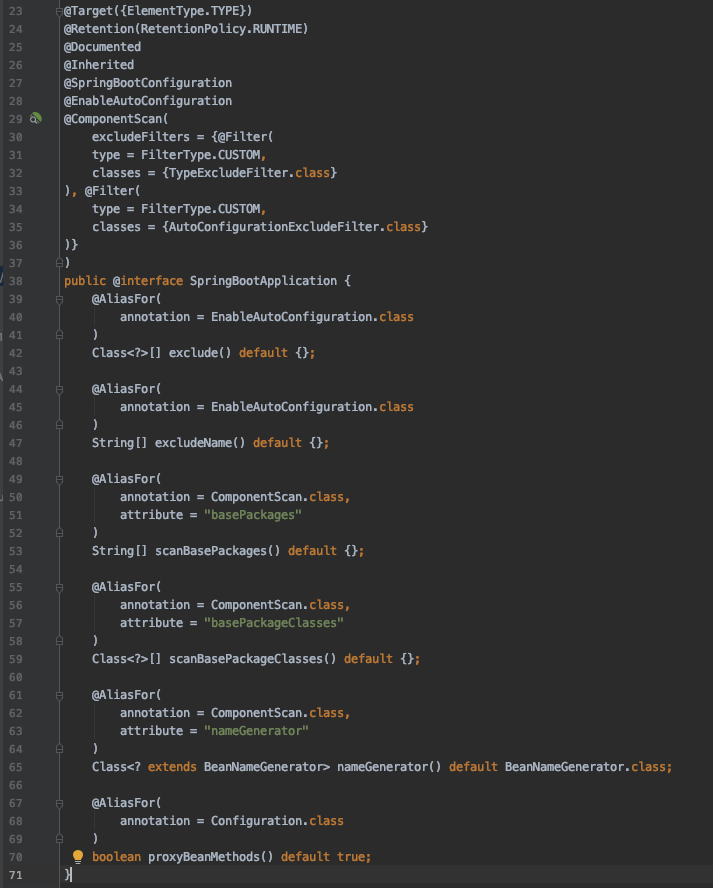Click TypeExcludeFilter.class on line 32
The height and width of the screenshot is (888, 713).
point(249,173)
